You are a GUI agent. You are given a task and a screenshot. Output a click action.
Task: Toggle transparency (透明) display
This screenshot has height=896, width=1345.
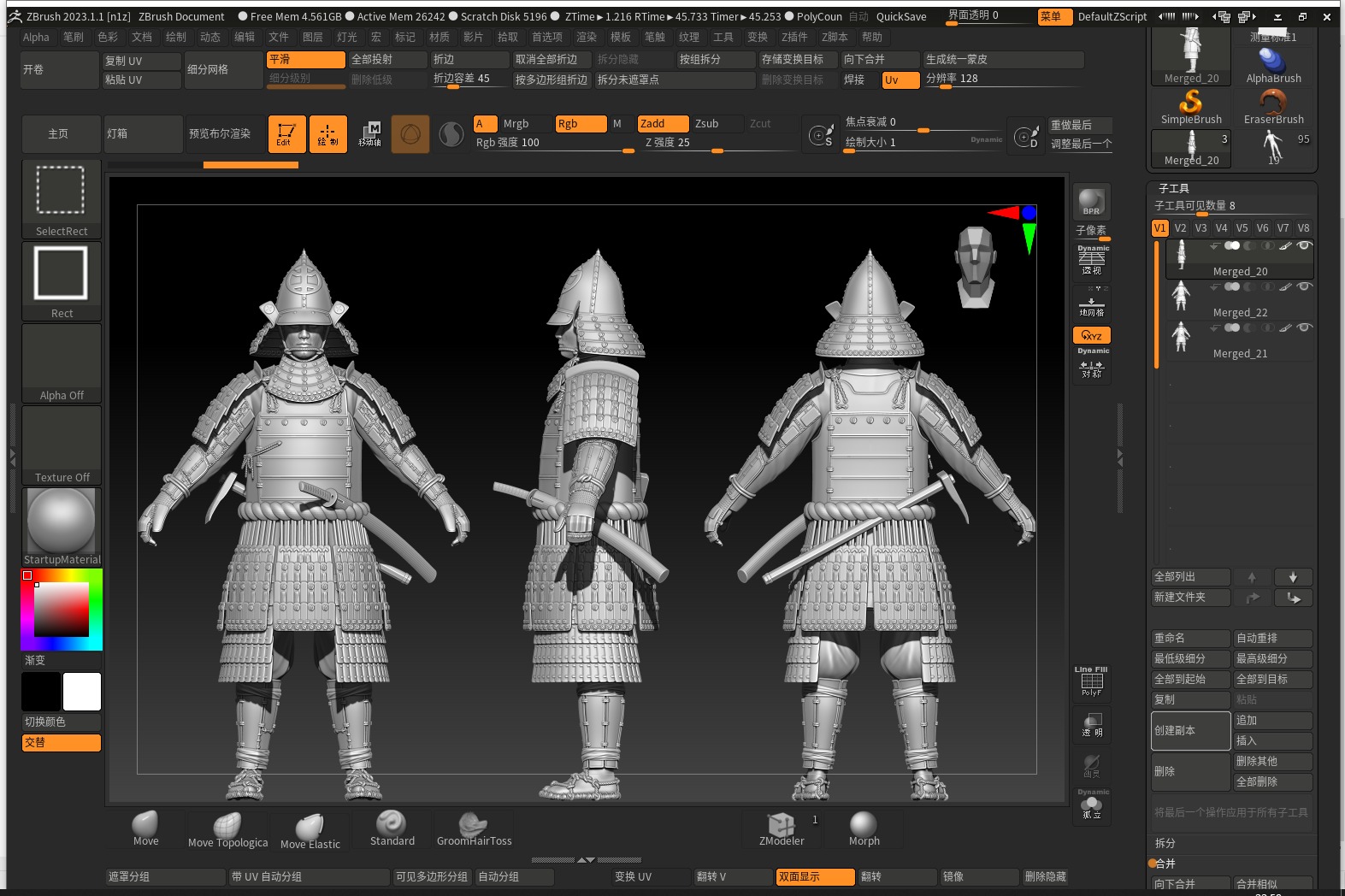(1092, 723)
